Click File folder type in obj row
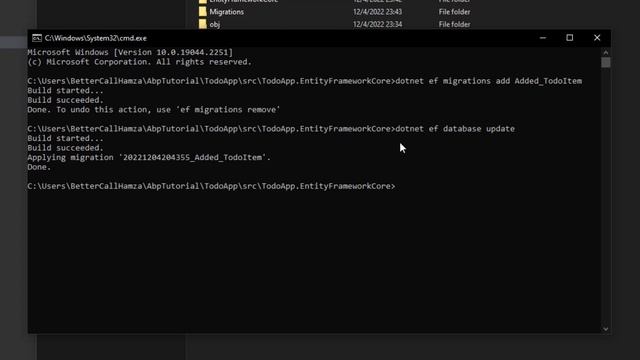 tap(454, 24)
